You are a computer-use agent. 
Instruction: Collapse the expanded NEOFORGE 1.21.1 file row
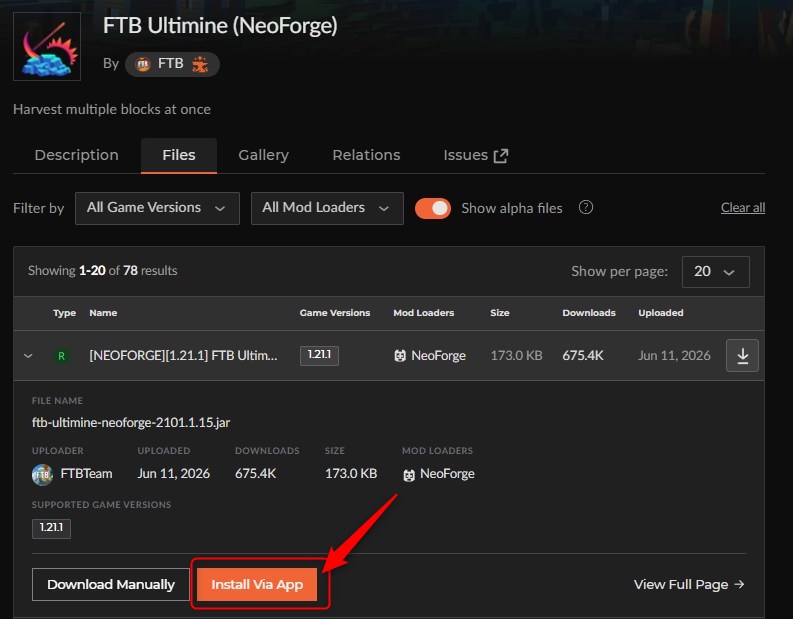coord(28,356)
